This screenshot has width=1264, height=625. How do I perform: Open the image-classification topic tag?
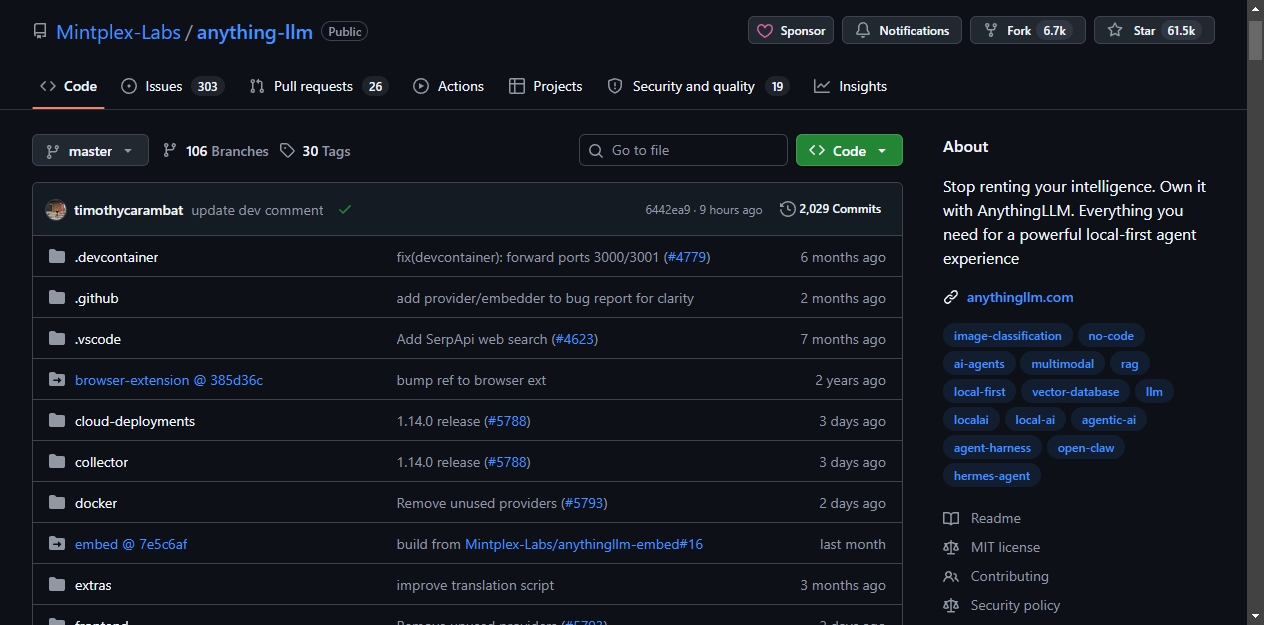click(x=1008, y=336)
